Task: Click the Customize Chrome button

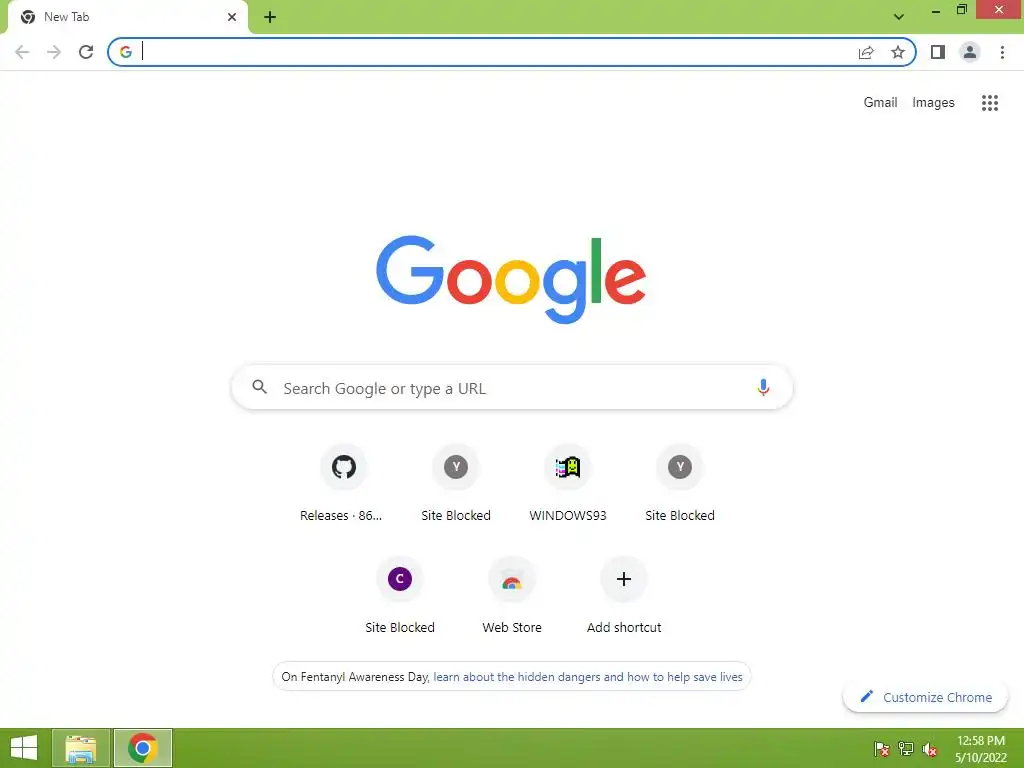Action: pos(925,697)
